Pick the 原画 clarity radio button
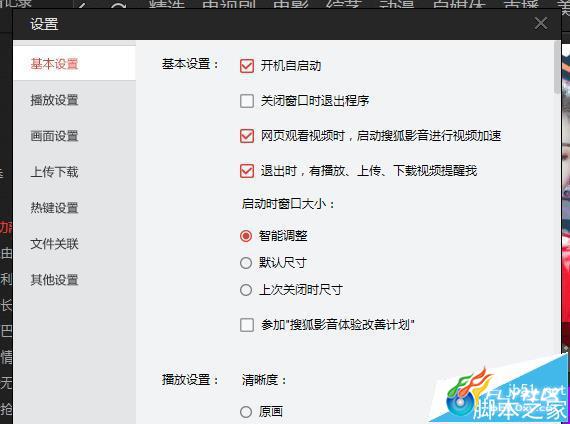Screen dimensions: 570x424 [x=246, y=412]
